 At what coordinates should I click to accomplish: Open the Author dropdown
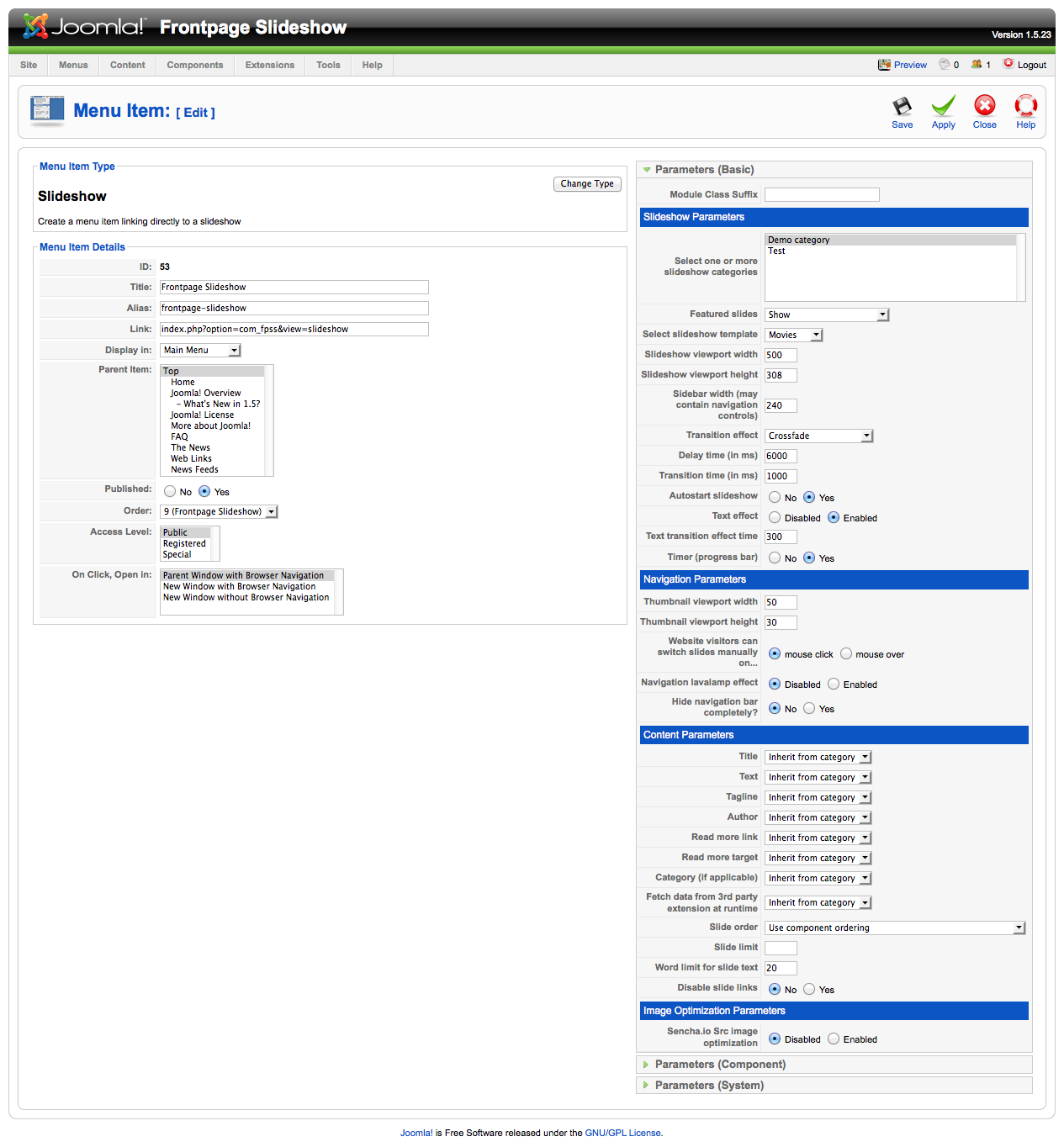point(818,818)
